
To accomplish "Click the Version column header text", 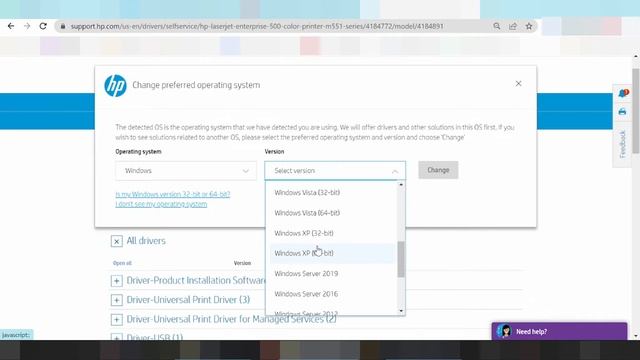I will [242, 263].
